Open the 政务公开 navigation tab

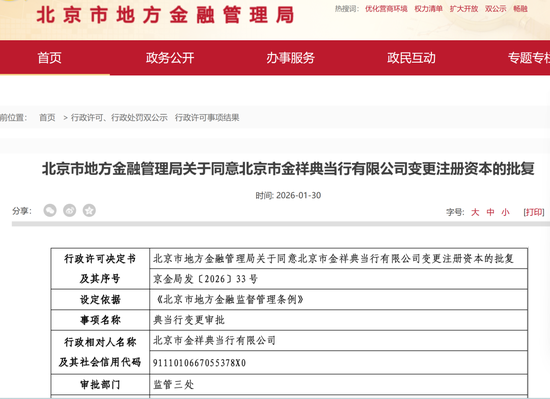pyautogui.click(x=170, y=58)
